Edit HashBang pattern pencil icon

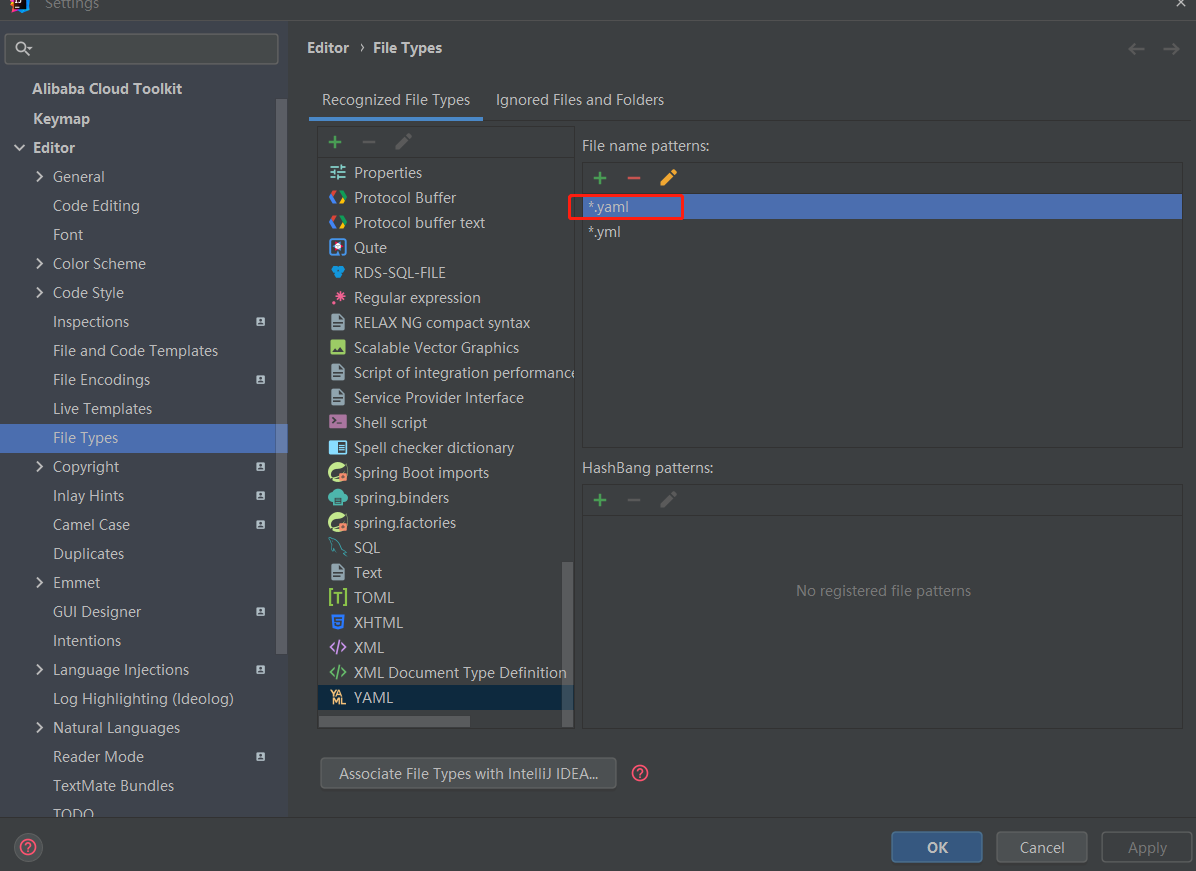click(x=668, y=500)
